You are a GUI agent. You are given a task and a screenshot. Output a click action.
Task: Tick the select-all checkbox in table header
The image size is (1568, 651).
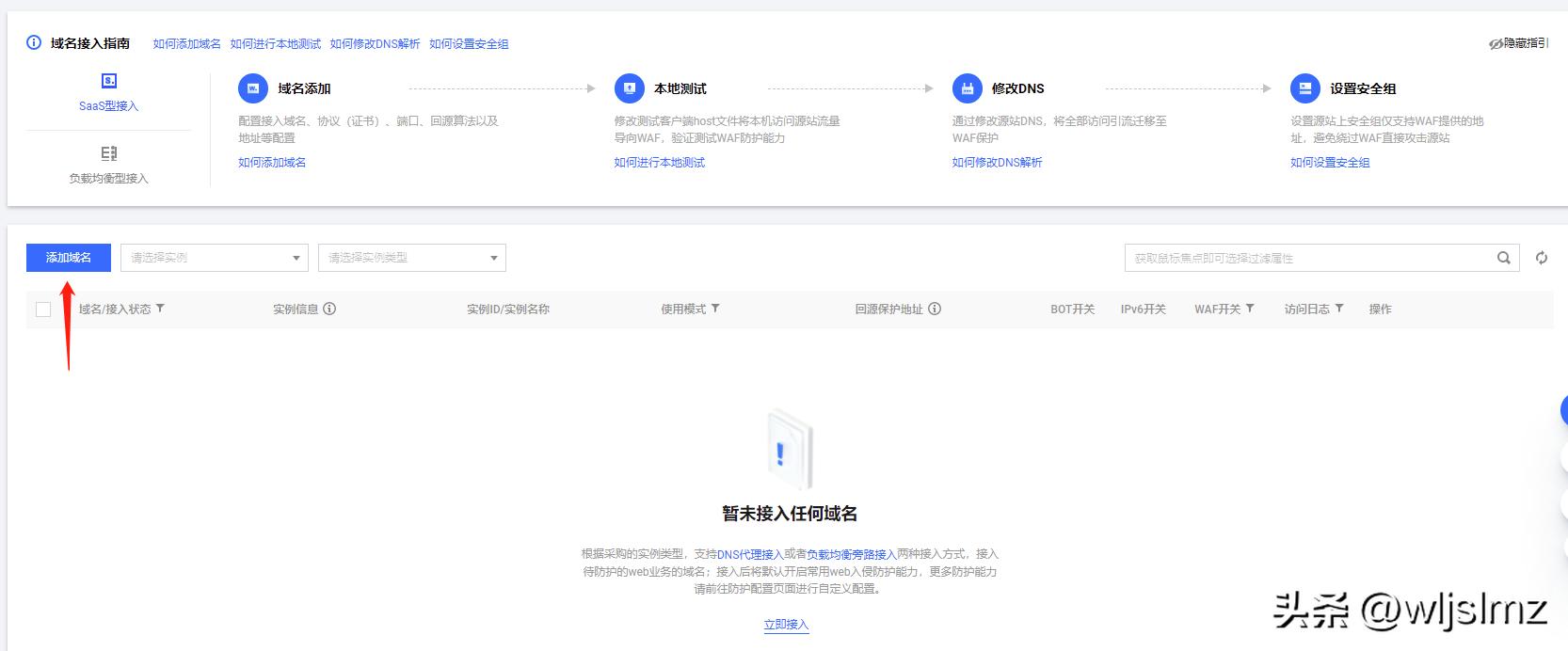[x=43, y=310]
